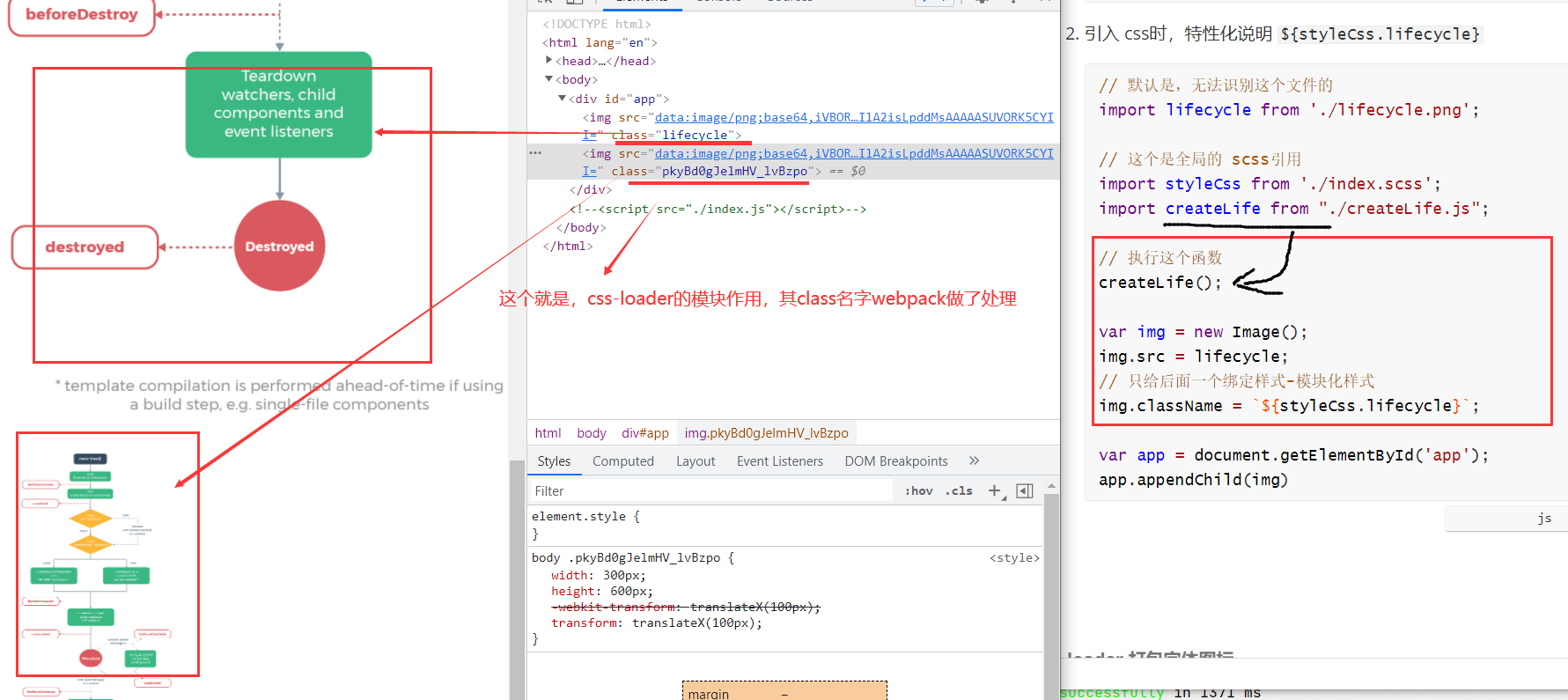Click the scrollbar up arrow in Styles pane

point(1051,486)
